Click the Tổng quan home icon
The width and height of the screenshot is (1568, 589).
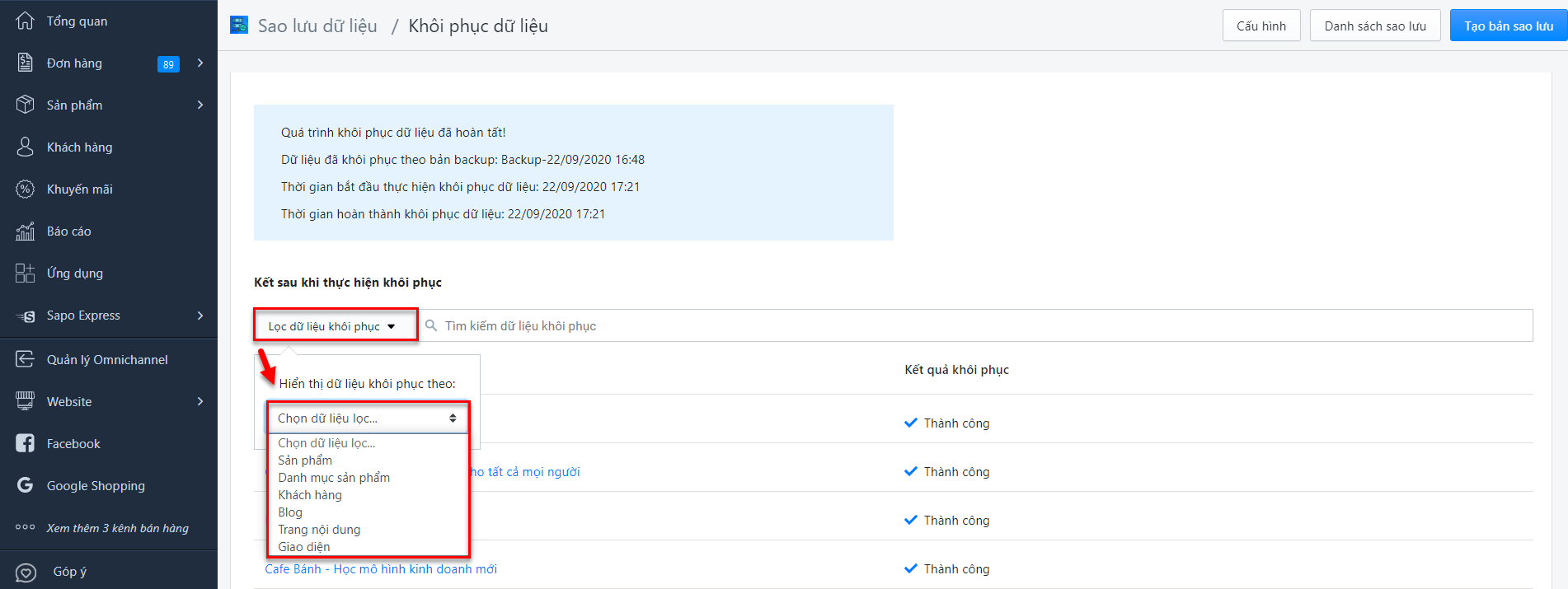click(26, 21)
